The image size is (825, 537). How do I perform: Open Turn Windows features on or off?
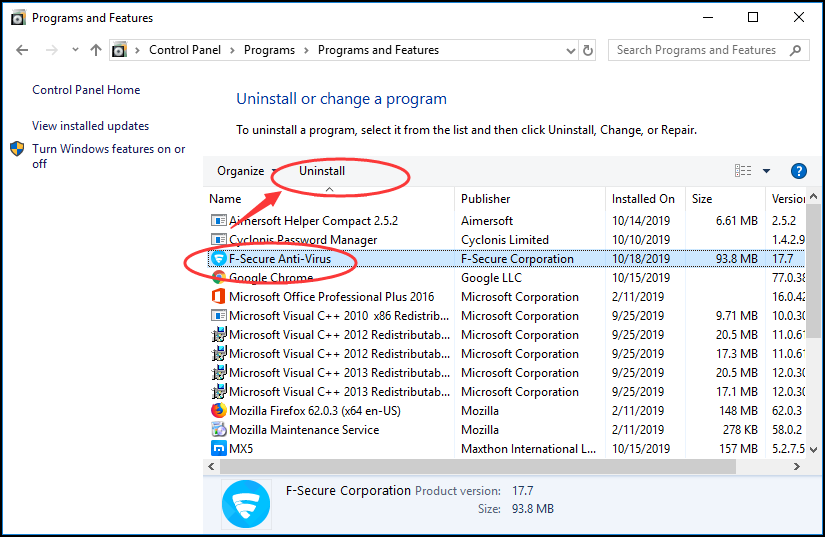click(x=108, y=156)
